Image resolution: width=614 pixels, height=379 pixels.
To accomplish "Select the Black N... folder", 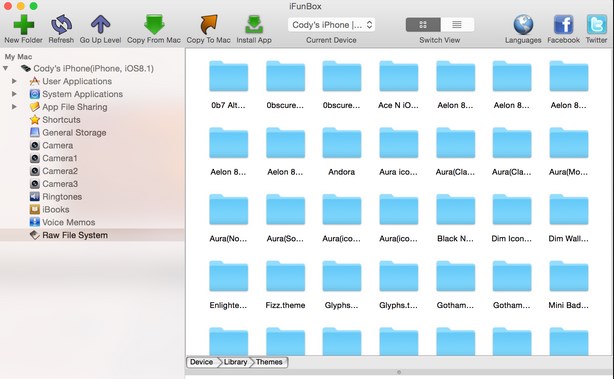I will point(455,209).
